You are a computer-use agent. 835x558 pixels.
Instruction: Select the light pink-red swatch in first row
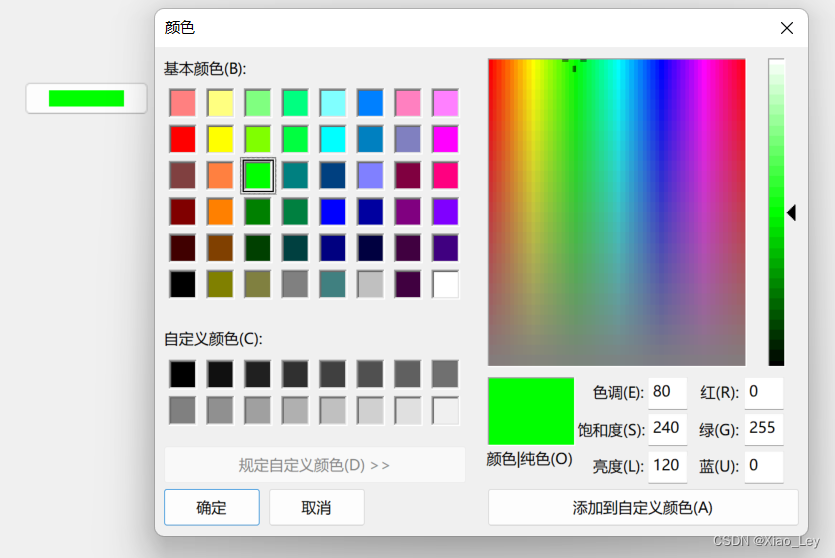[x=183, y=103]
